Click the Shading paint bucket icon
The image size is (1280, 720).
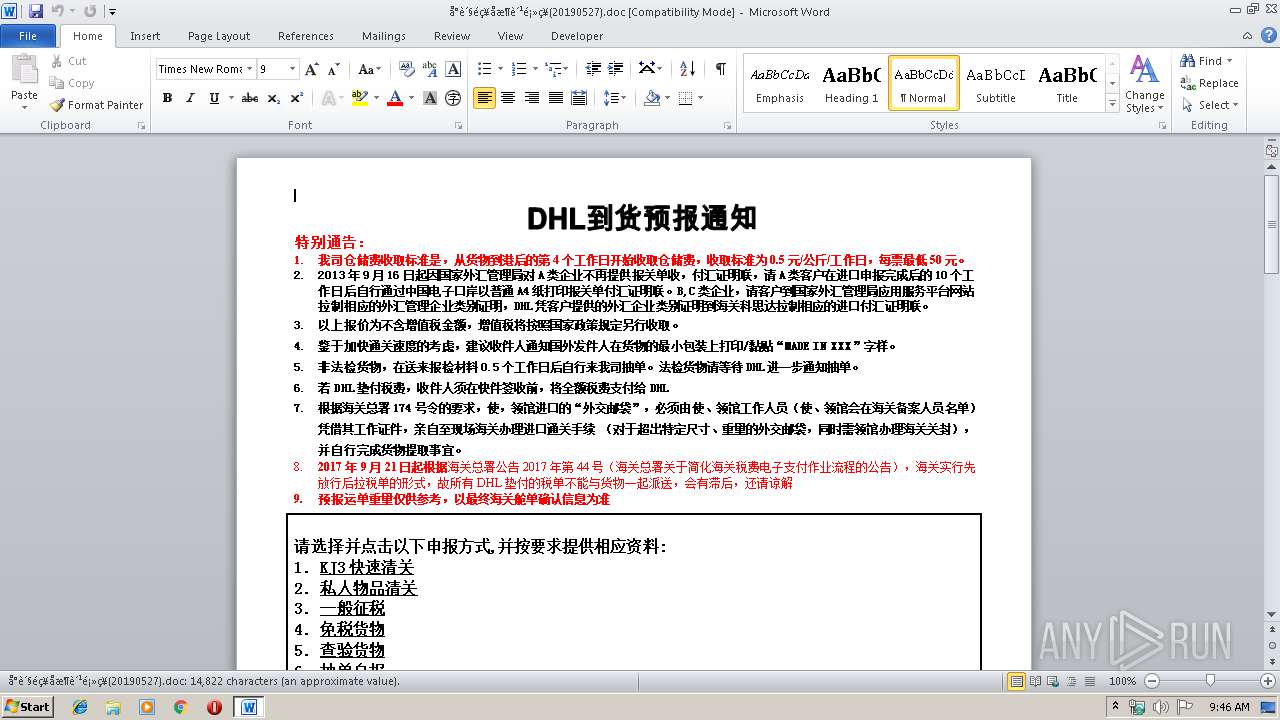pyautogui.click(x=651, y=98)
